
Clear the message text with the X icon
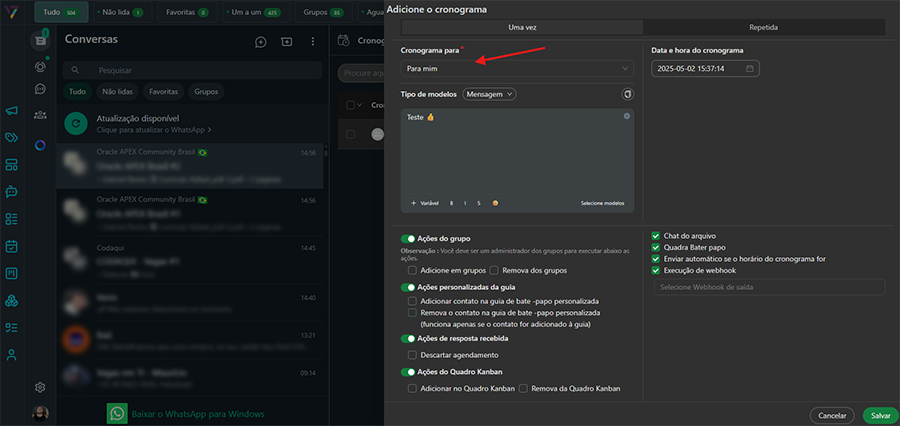click(627, 117)
